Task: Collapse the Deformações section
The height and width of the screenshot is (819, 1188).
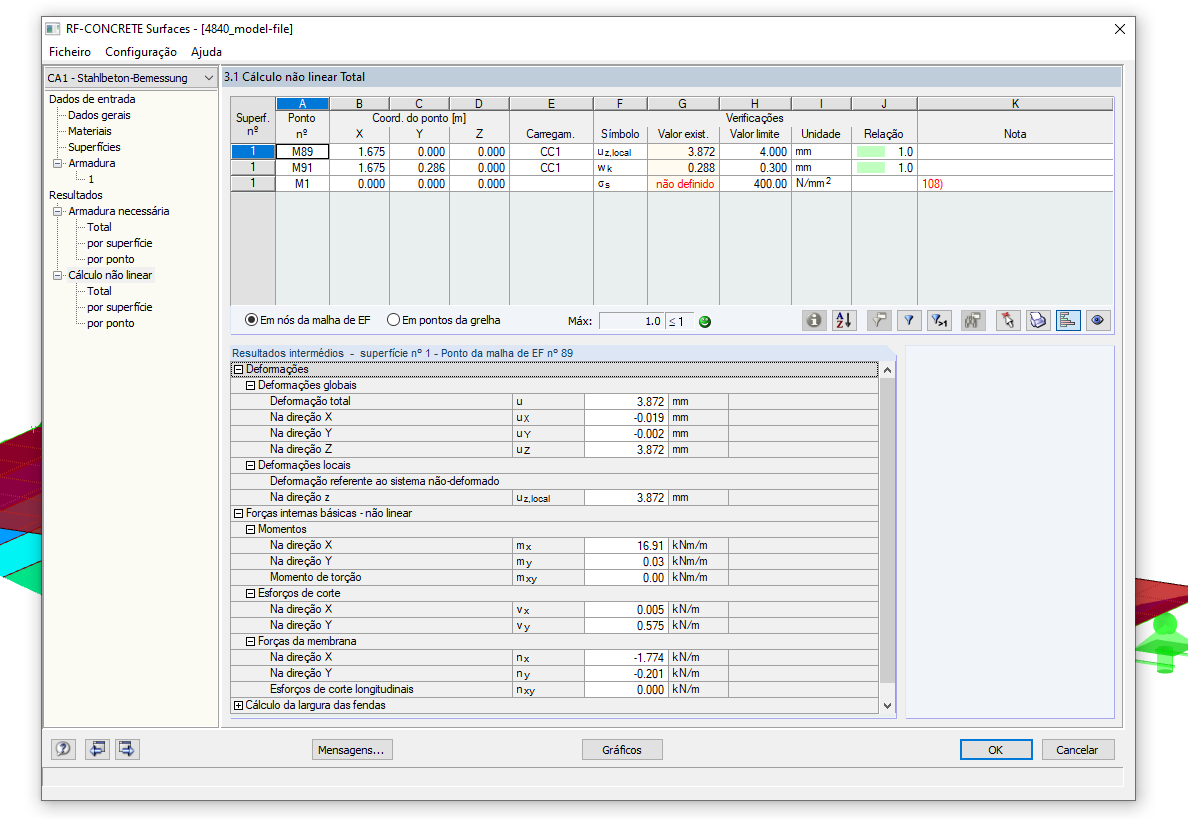Action: [239, 370]
